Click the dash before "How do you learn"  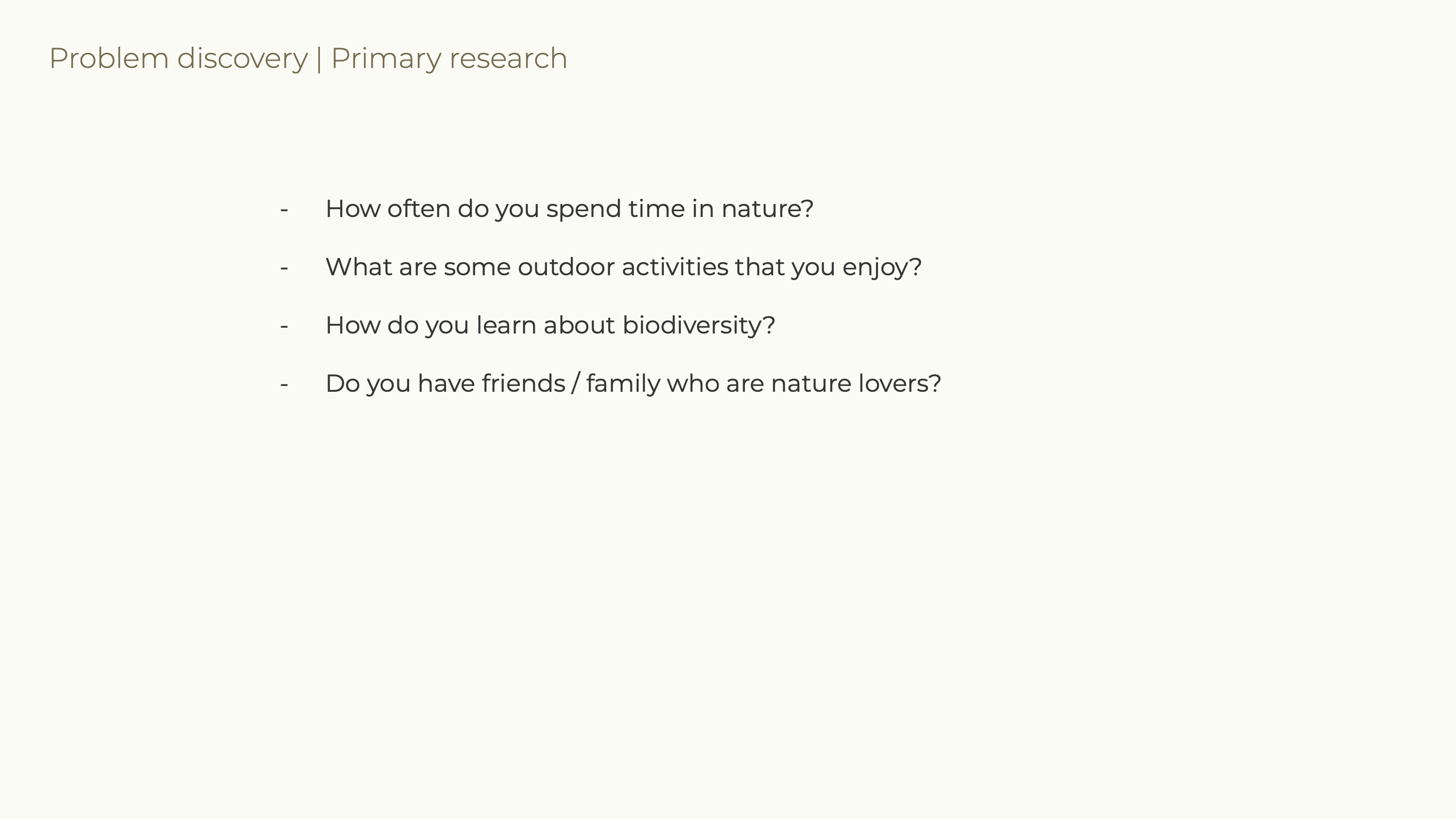point(284,326)
